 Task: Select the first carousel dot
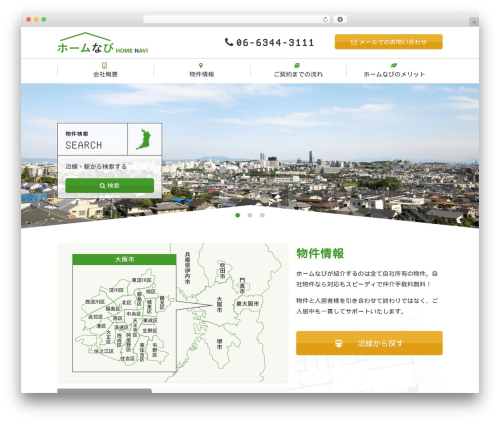238,215
